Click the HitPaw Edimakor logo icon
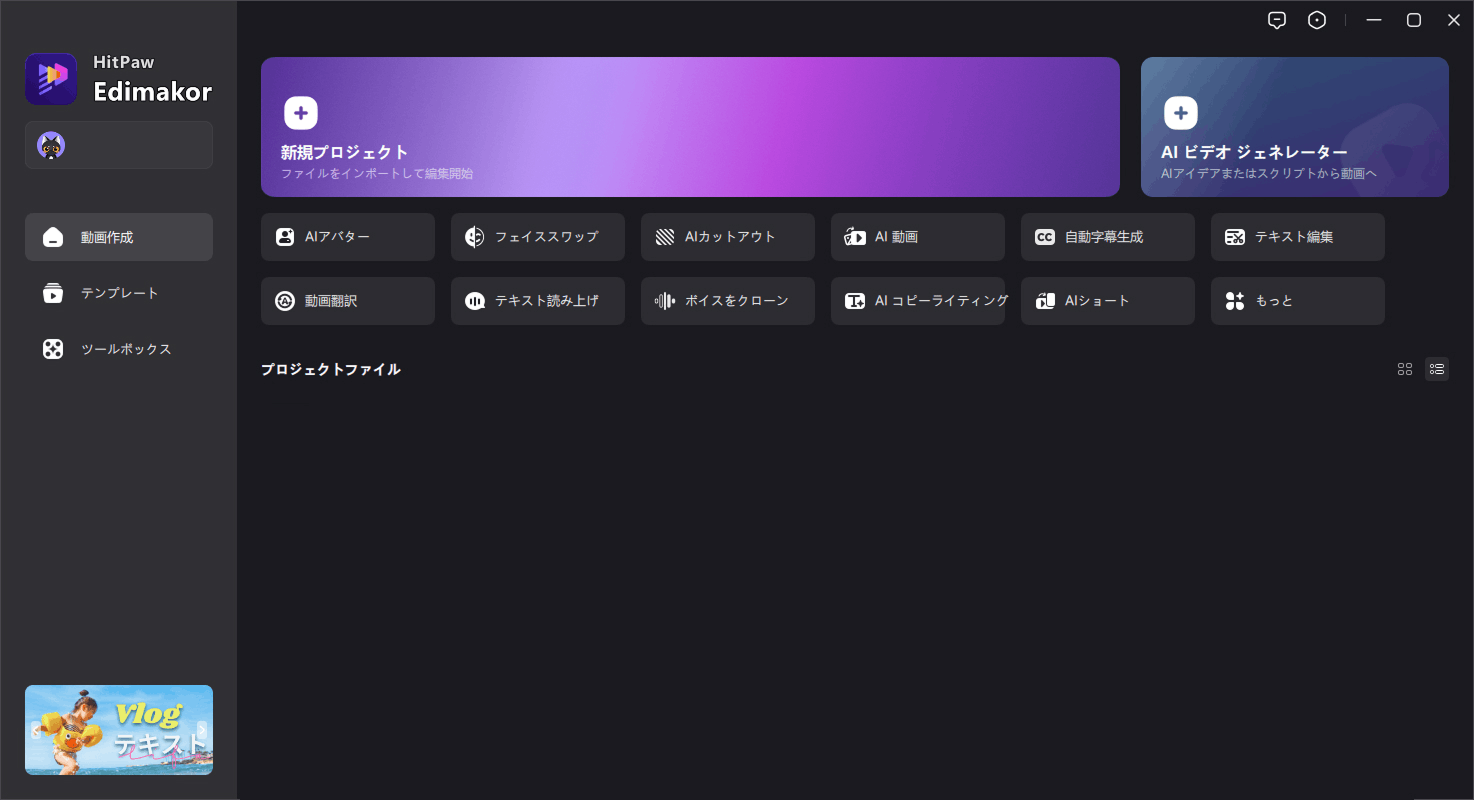This screenshot has width=1474, height=800. tap(51, 79)
